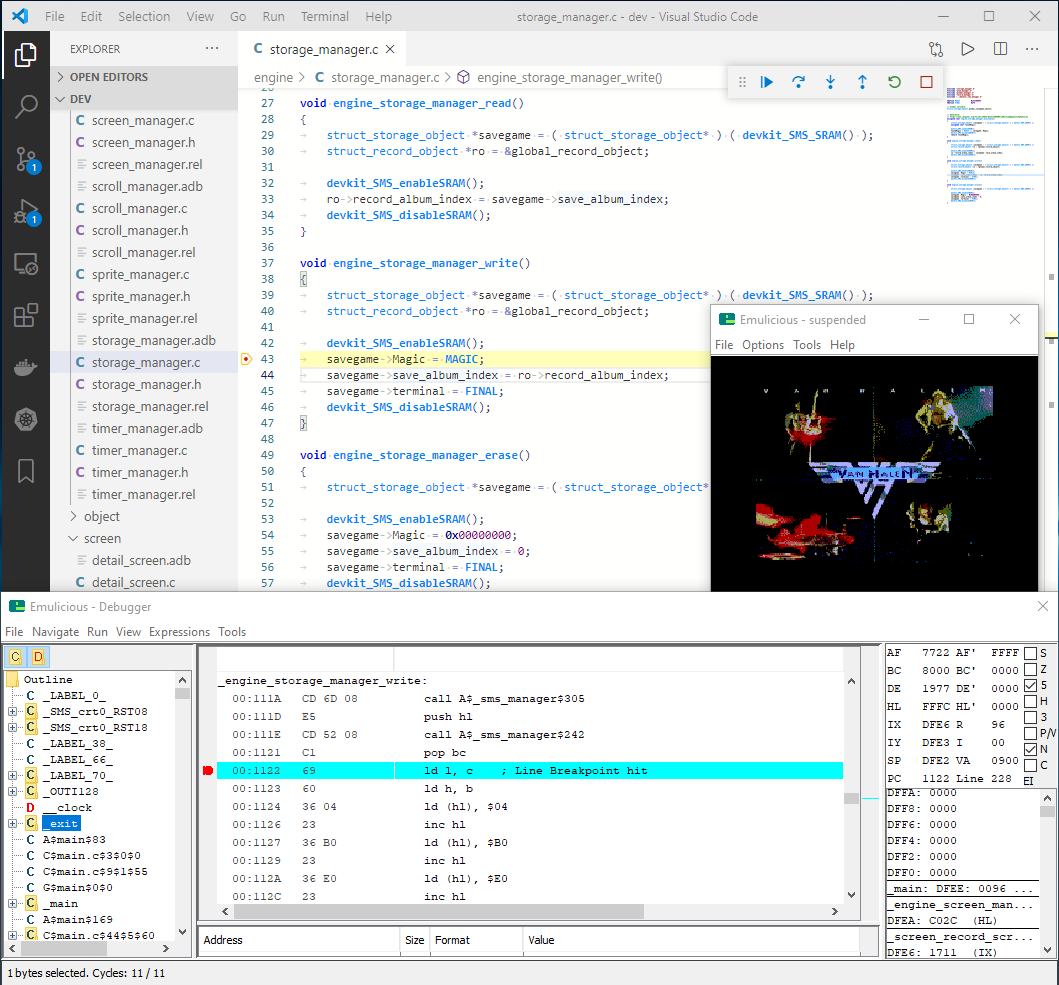Screen dimensions: 1059x985
Task: Check the Z flag checkbox in register panel
Action: pyautogui.click(x=1030, y=670)
